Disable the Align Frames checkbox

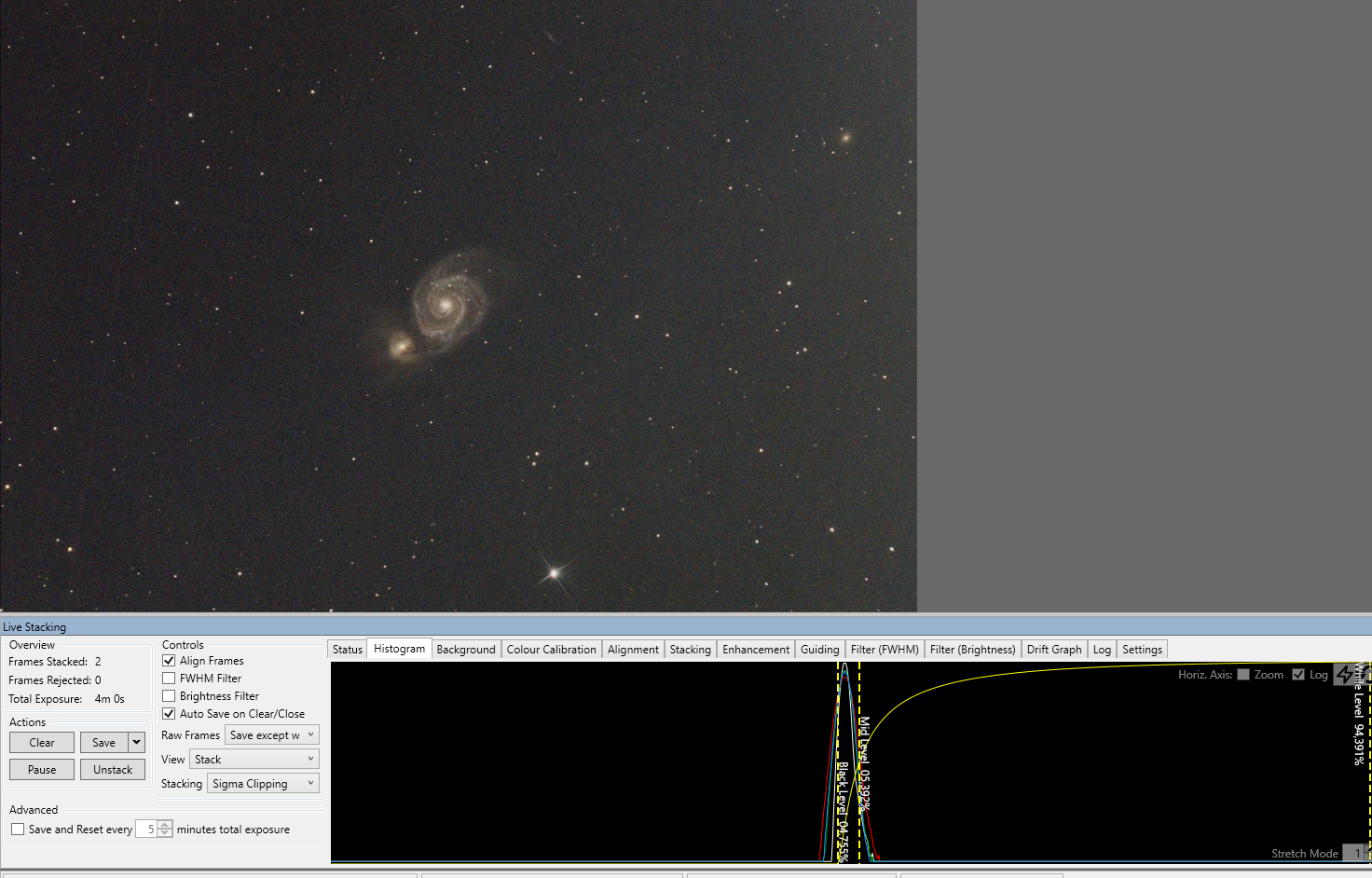coord(169,661)
